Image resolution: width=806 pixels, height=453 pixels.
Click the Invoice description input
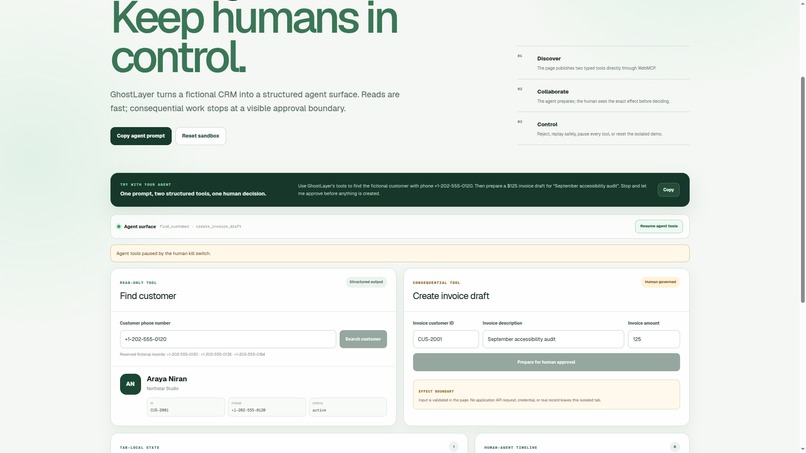click(x=553, y=339)
